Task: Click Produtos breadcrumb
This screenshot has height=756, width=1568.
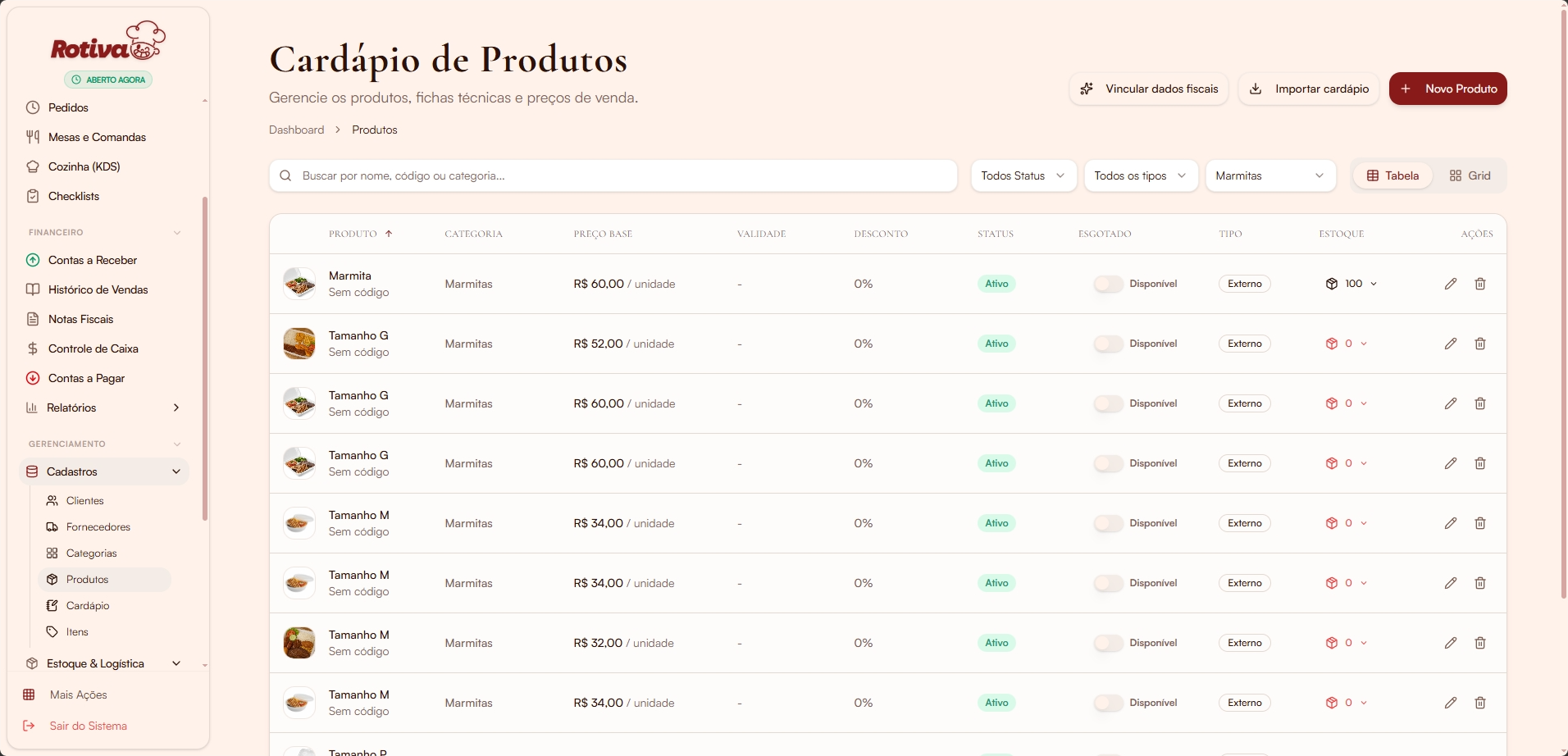Action: (x=375, y=130)
